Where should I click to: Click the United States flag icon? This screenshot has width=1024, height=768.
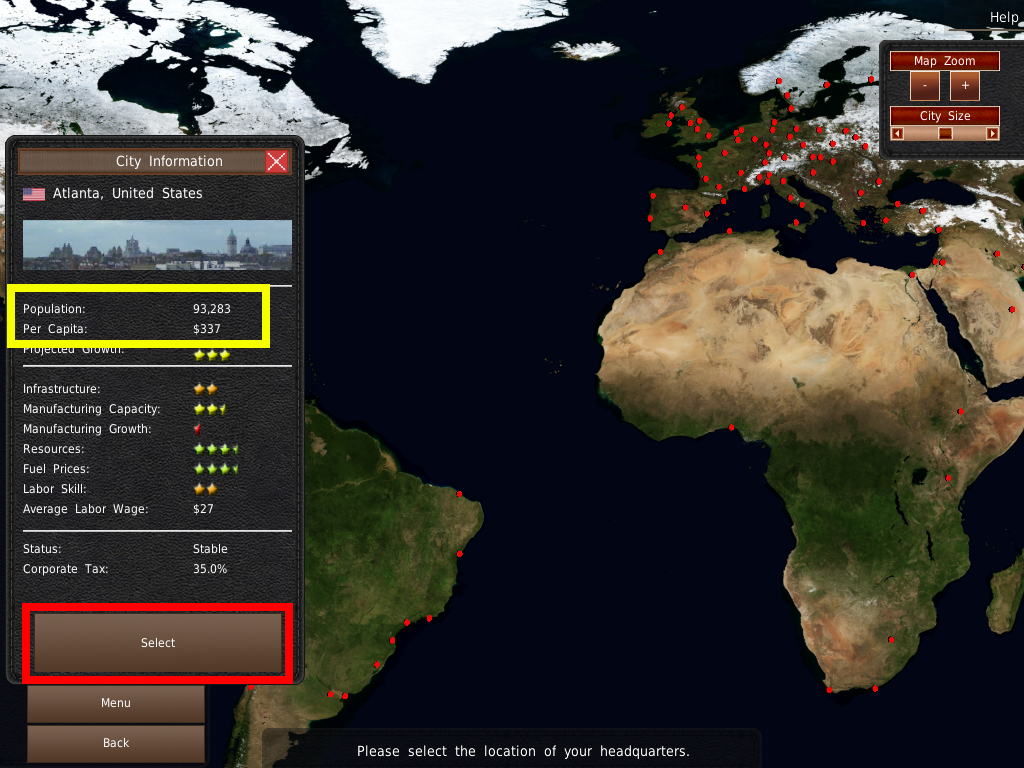click(x=34, y=194)
